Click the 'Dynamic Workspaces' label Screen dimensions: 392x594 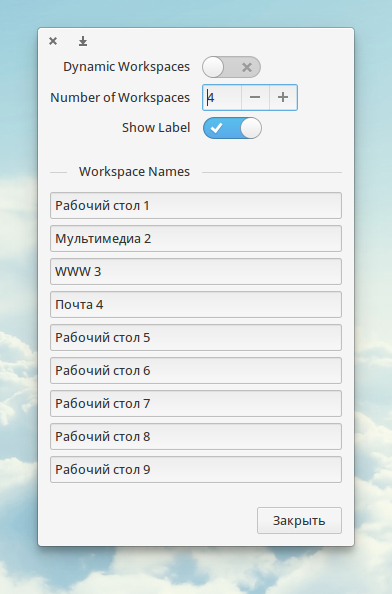(x=126, y=67)
